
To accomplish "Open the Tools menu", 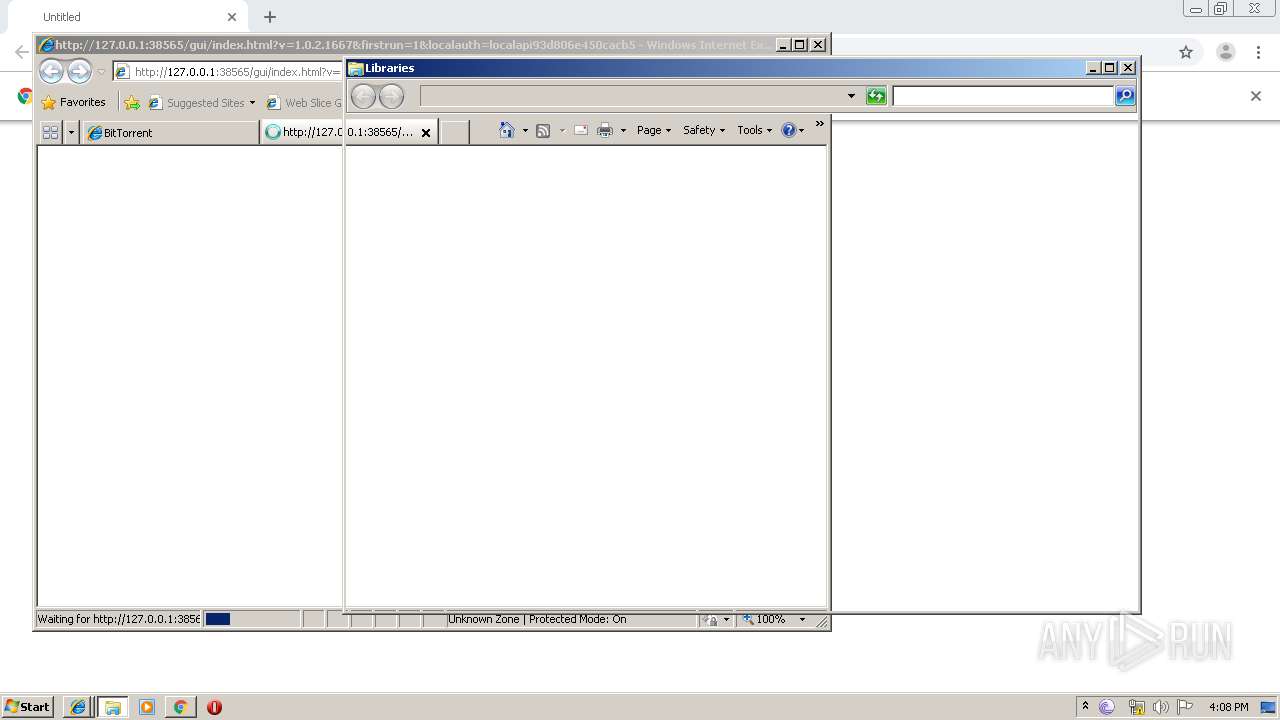I will pyautogui.click(x=755, y=130).
